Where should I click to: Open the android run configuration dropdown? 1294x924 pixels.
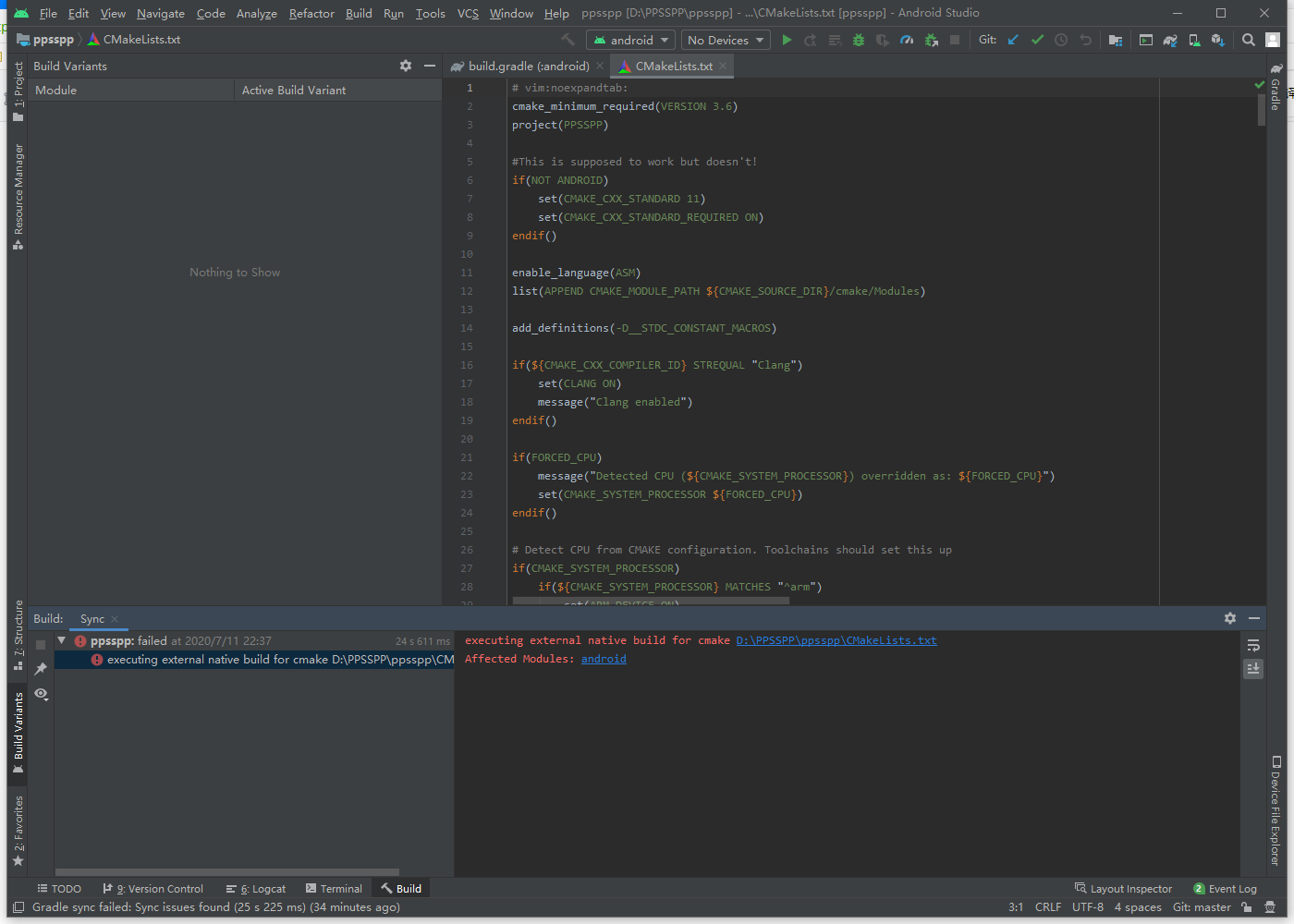[x=630, y=40]
